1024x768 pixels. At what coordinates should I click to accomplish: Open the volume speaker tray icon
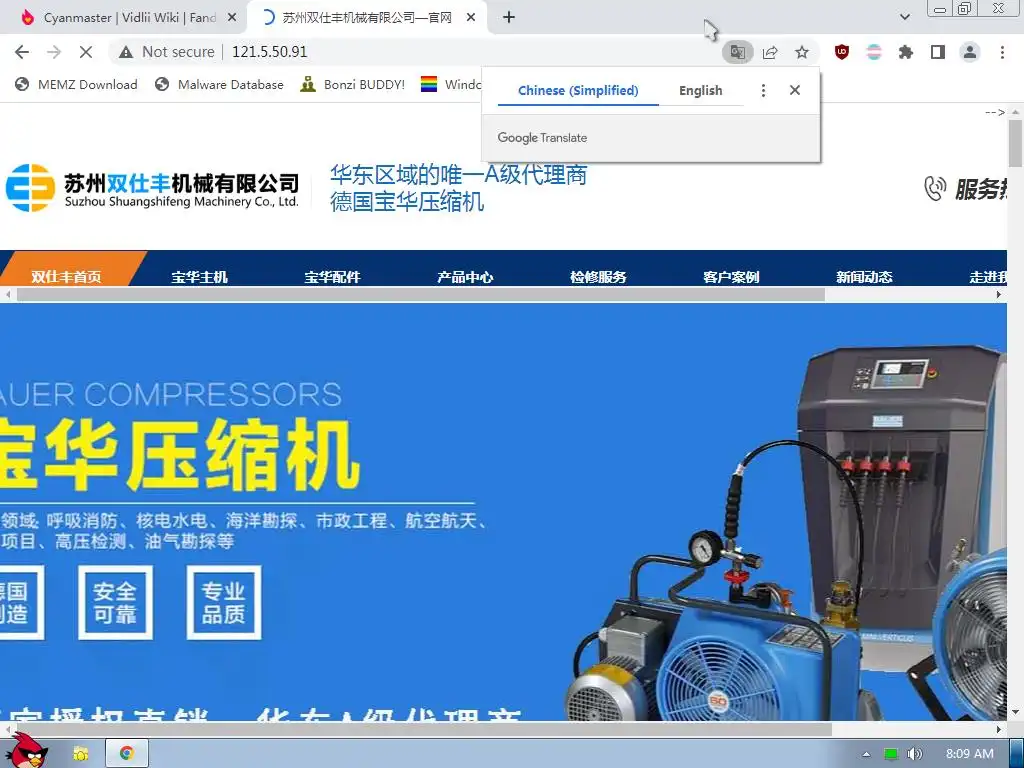pyautogui.click(x=915, y=754)
